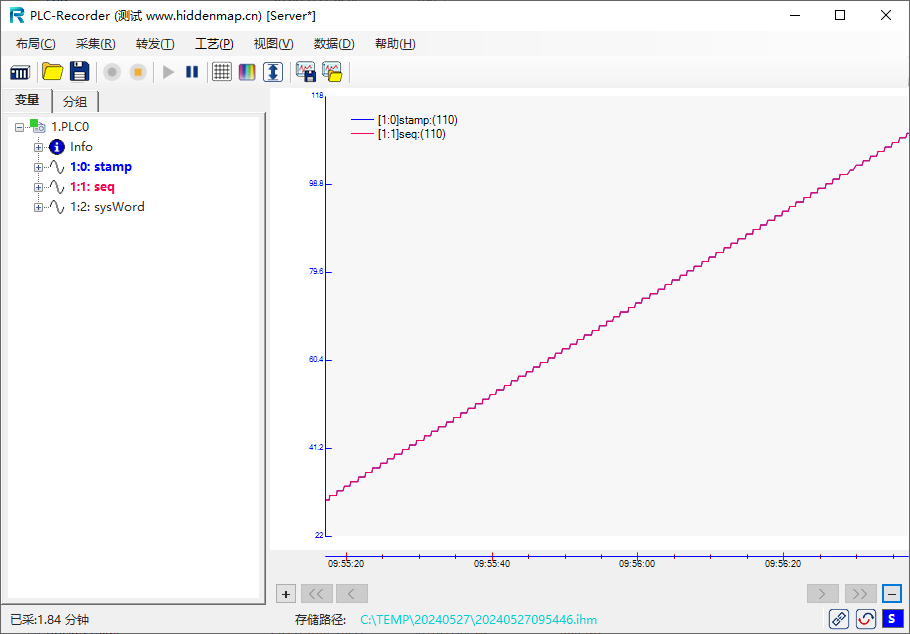Viewport: 910px width, 634px height.
Task: Click the chain link icon in status bar
Action: [x=839, y=619]
